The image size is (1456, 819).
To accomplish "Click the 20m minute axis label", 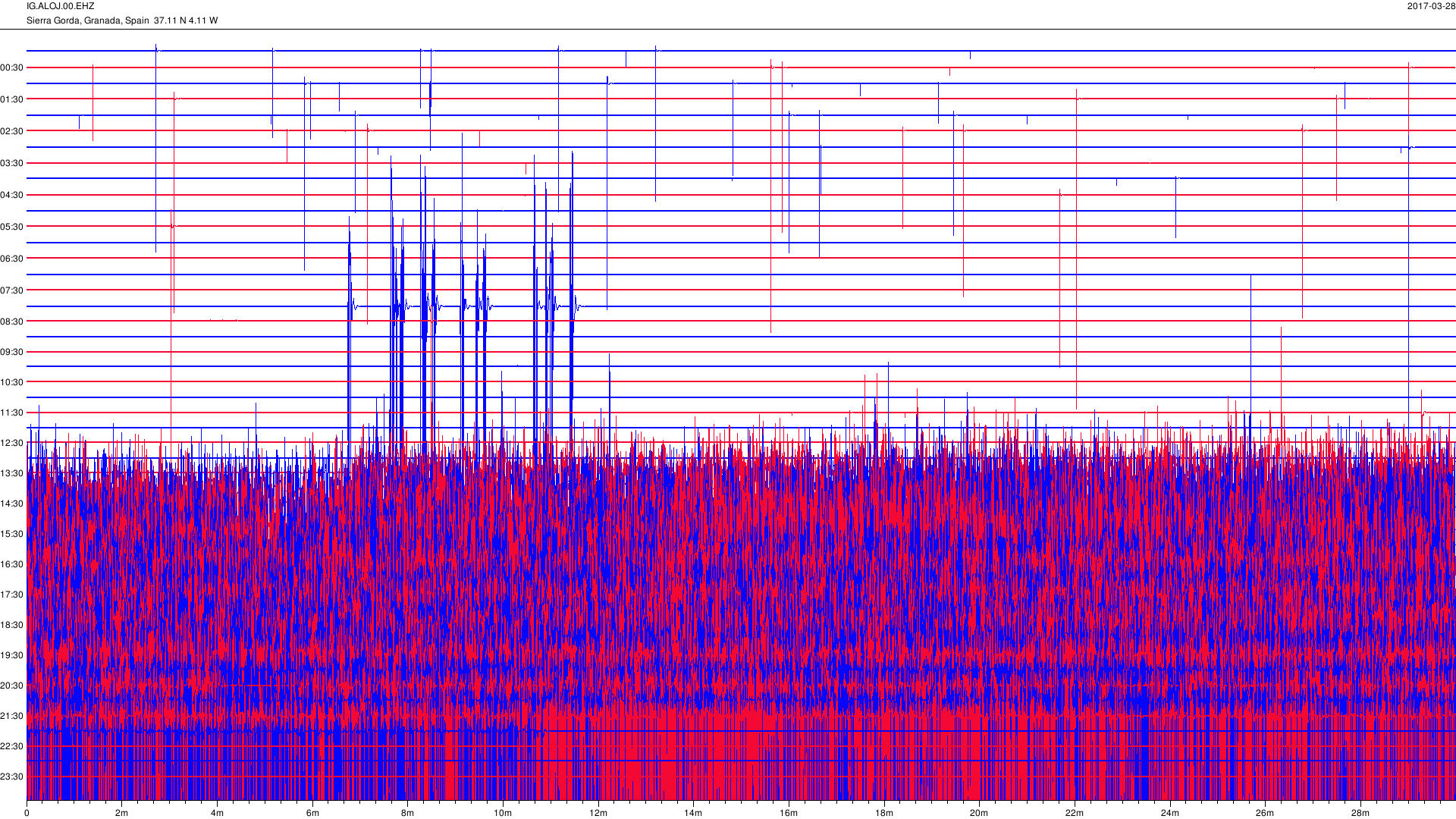I will 979,813.
